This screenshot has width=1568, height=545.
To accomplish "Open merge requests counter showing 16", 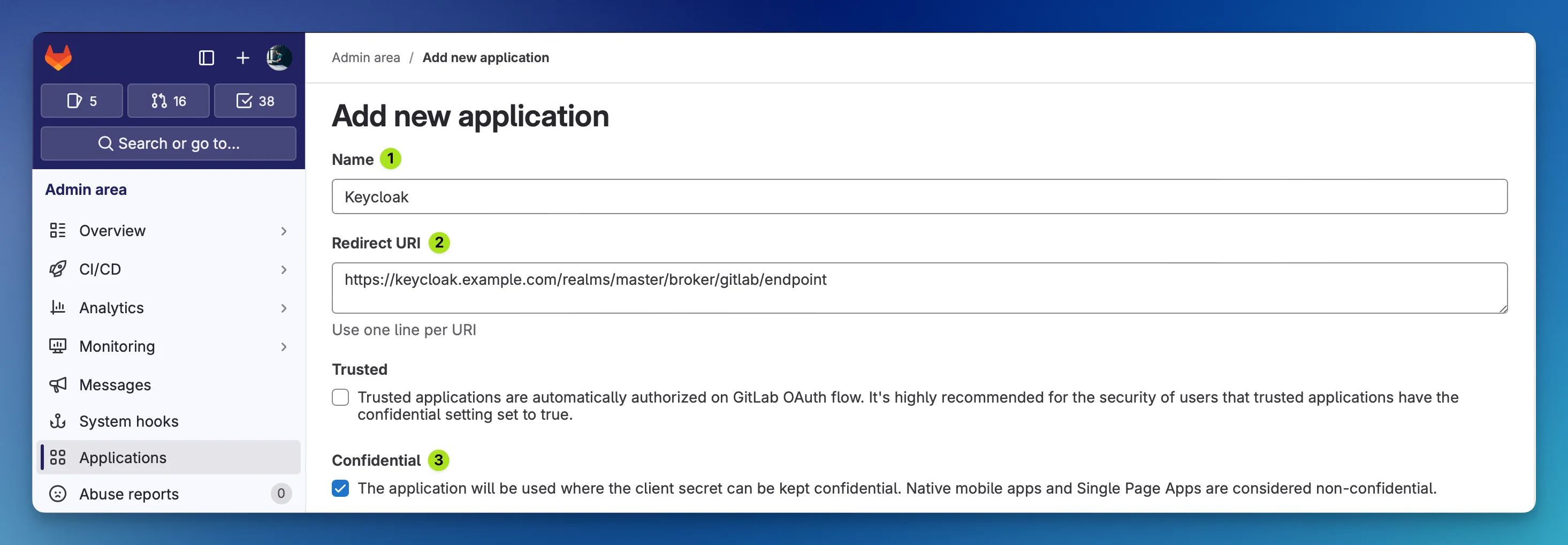I will (x=169, y=101).
